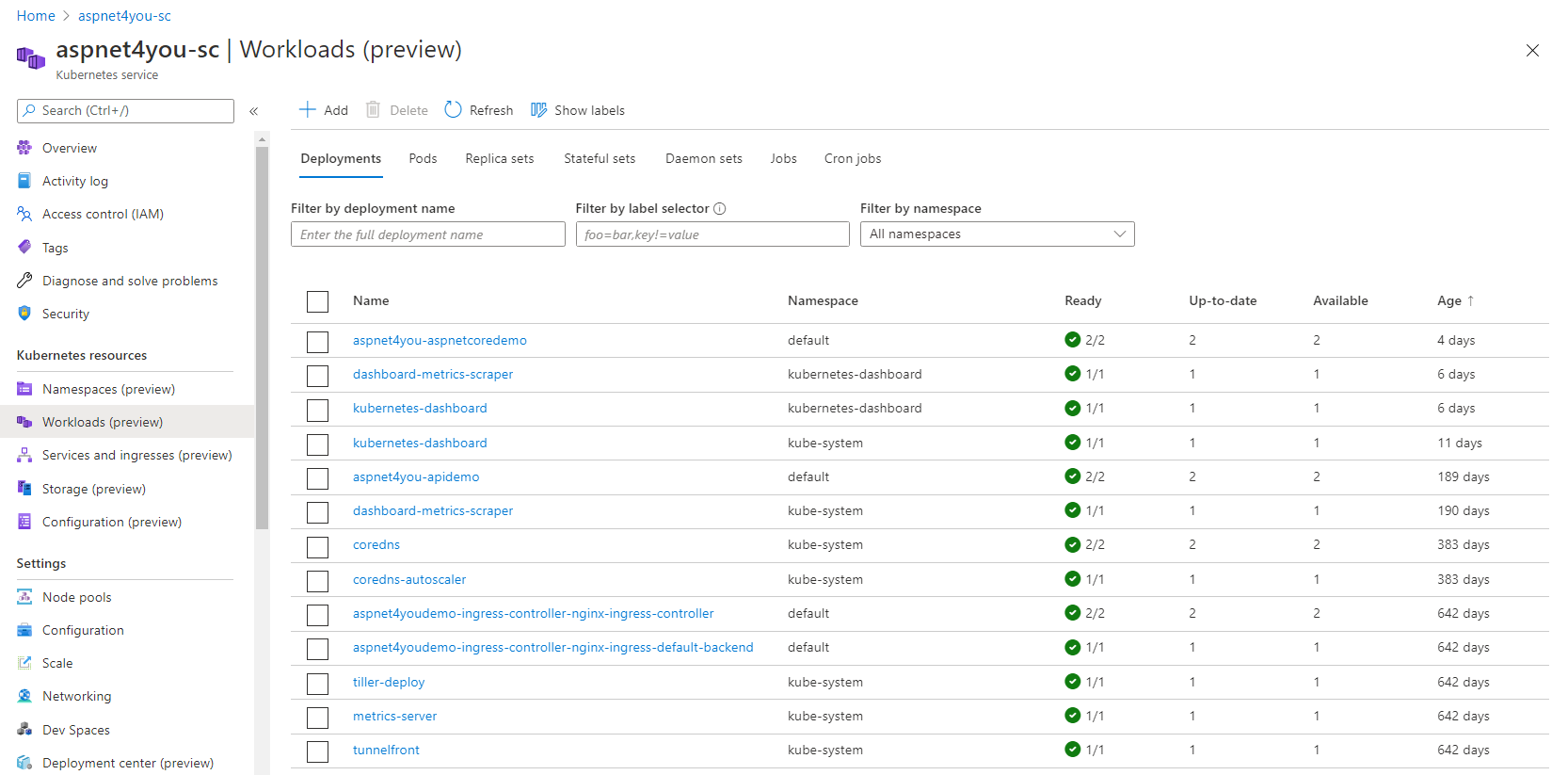Screen dimensions: 1568x775
Task: Check the coredns-autoscaler row checkbox
Action: click(x=318, y=580)
